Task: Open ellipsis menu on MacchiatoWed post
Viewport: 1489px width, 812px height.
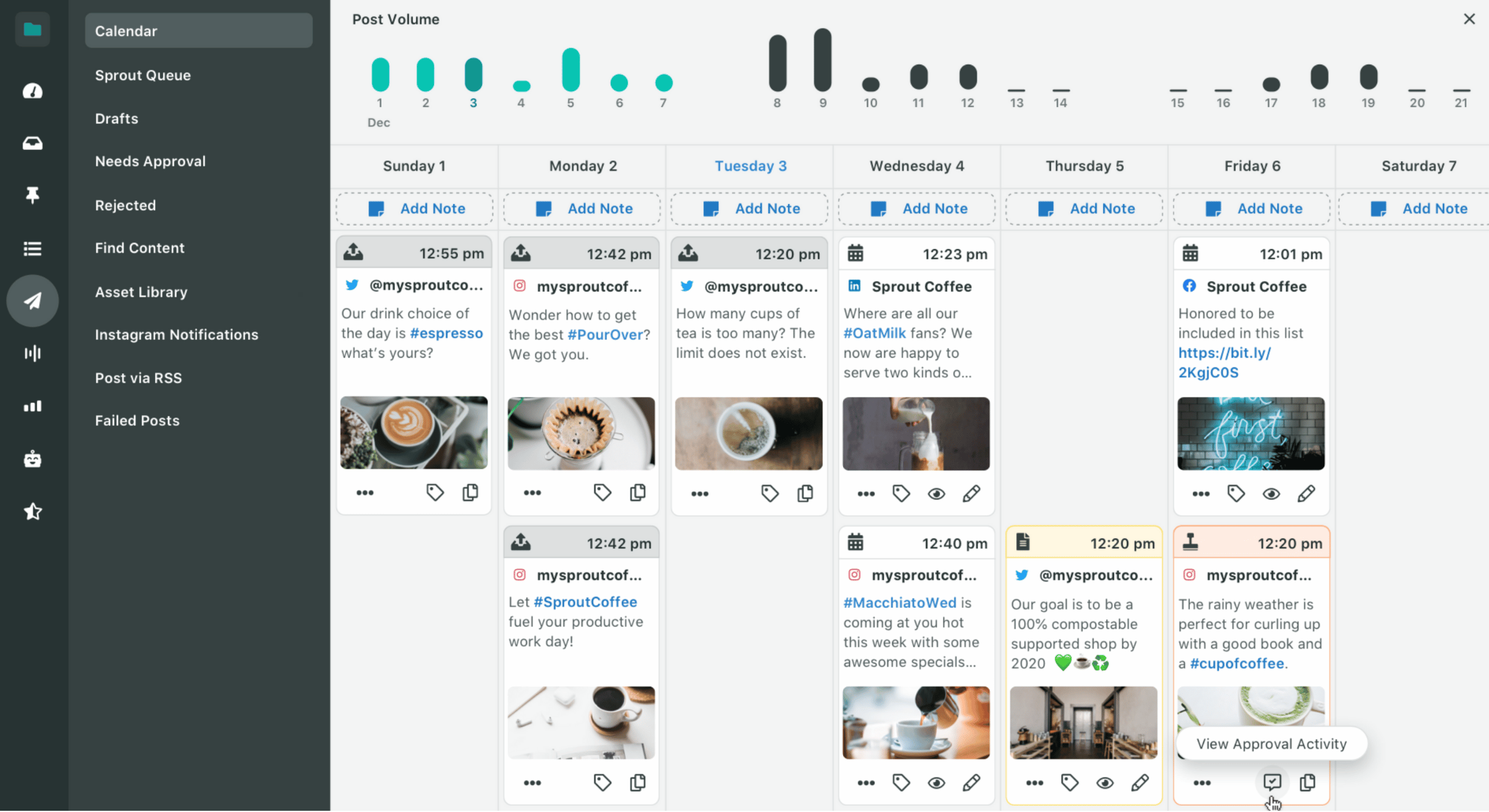Action: [x=865, y=783]
